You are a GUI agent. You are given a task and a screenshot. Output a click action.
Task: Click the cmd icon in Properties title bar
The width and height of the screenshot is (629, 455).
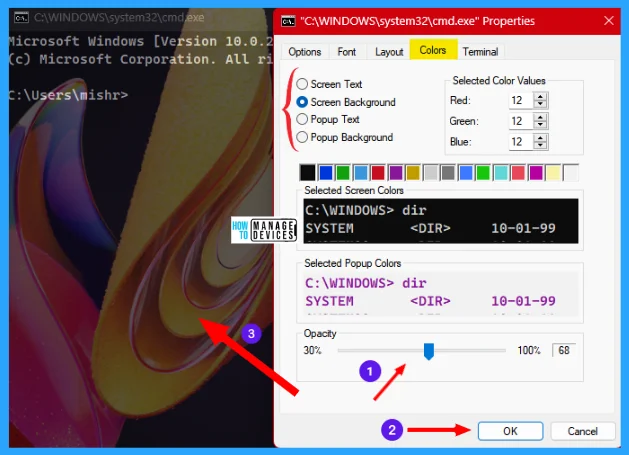tap(288, 21)
